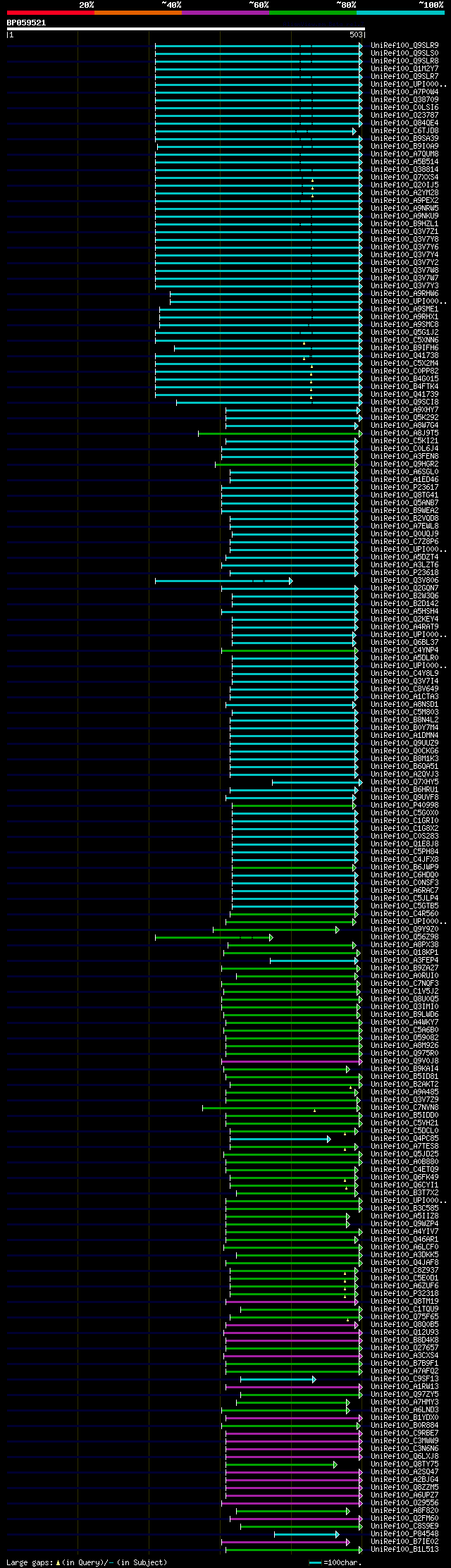This screenshot has width=451, height=1568.
Task: Select the UniRef100_A3FEP4 label
Action: (404, 960)
